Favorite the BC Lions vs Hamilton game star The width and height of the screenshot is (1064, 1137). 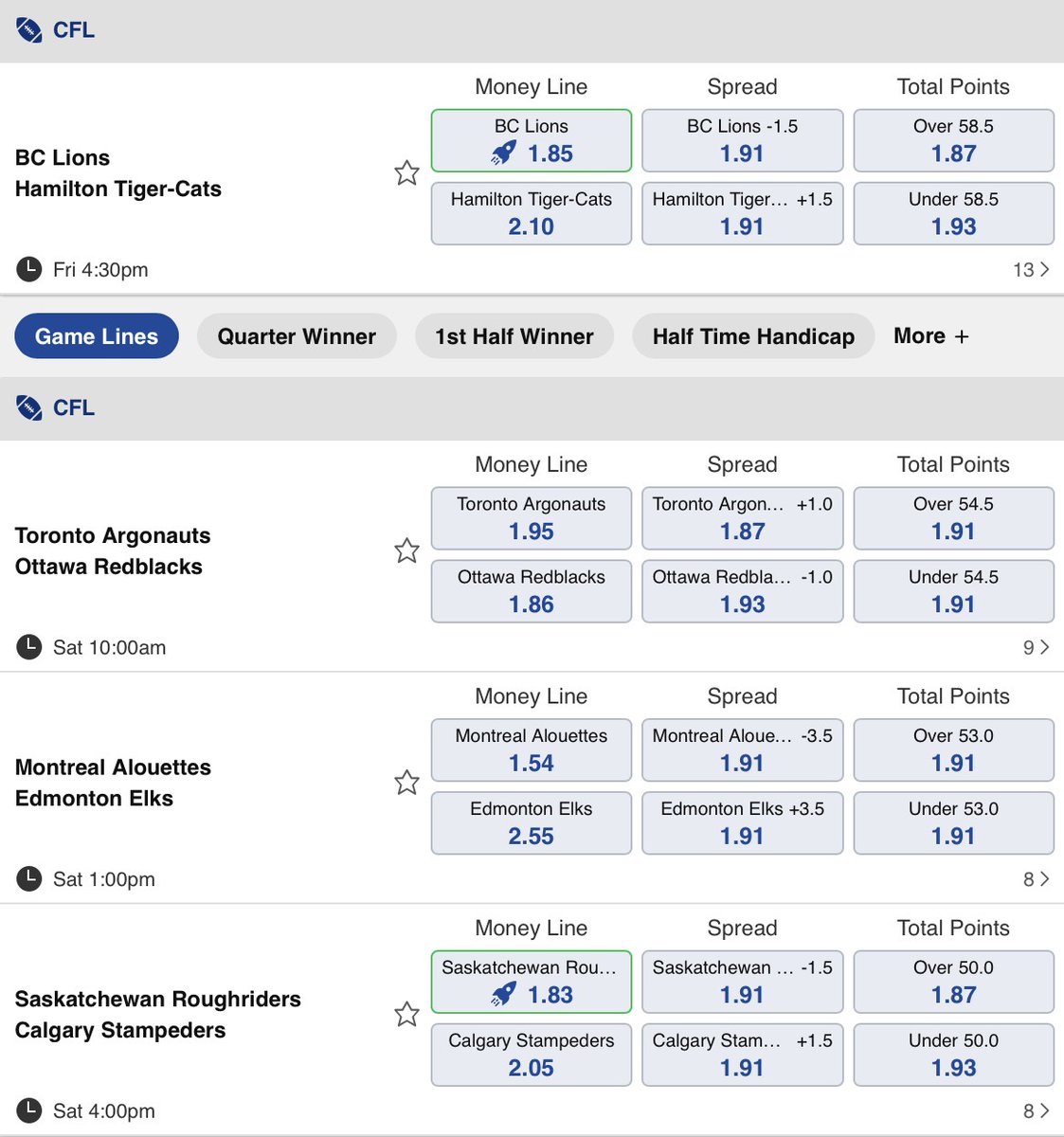pyautogui.click(x=406, y=172)
